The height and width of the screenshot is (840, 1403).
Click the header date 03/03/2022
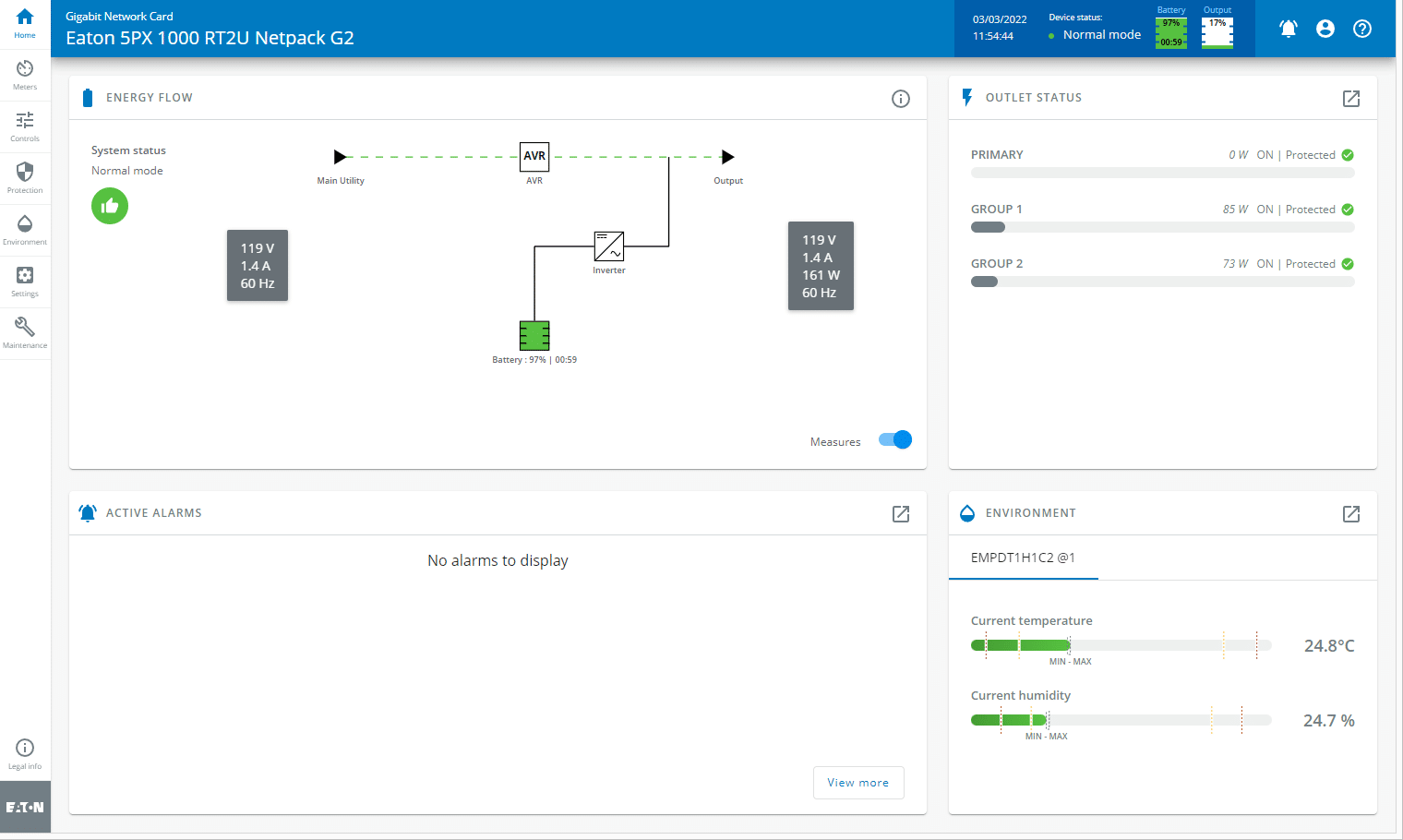tap(1000, 19)
